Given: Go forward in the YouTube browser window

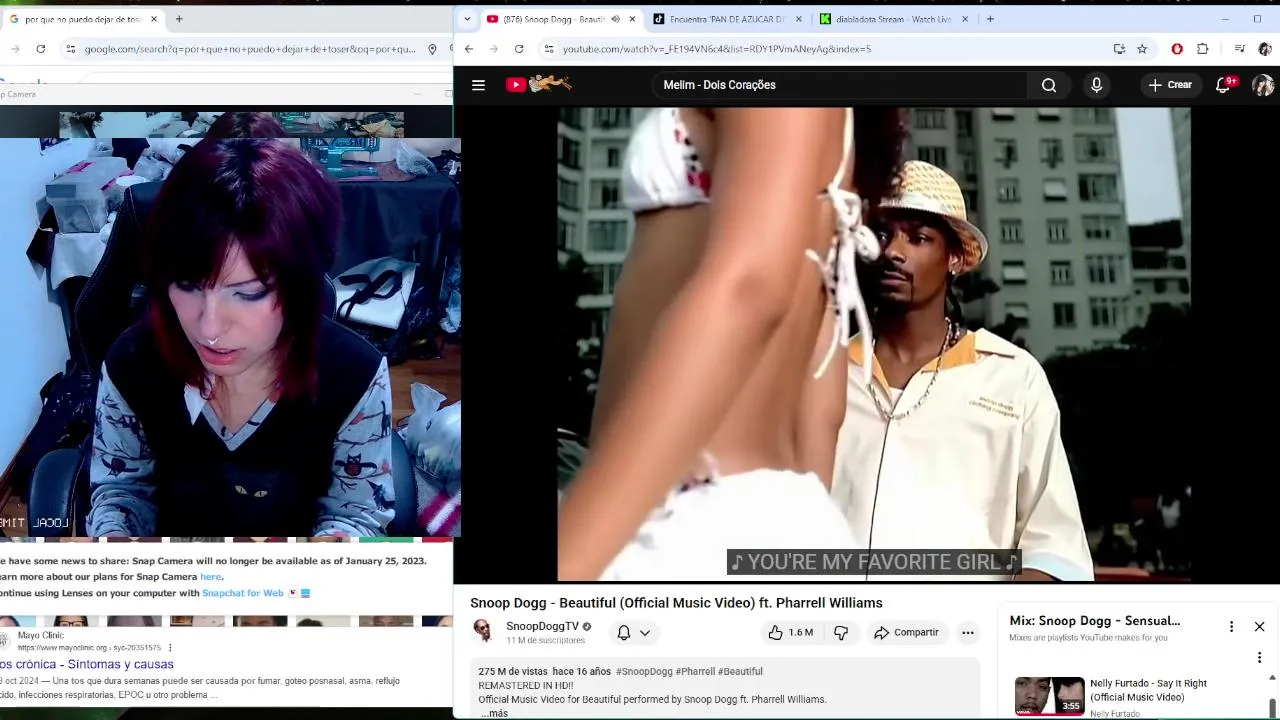Looking at the screenshot, I should pos(493,48).
